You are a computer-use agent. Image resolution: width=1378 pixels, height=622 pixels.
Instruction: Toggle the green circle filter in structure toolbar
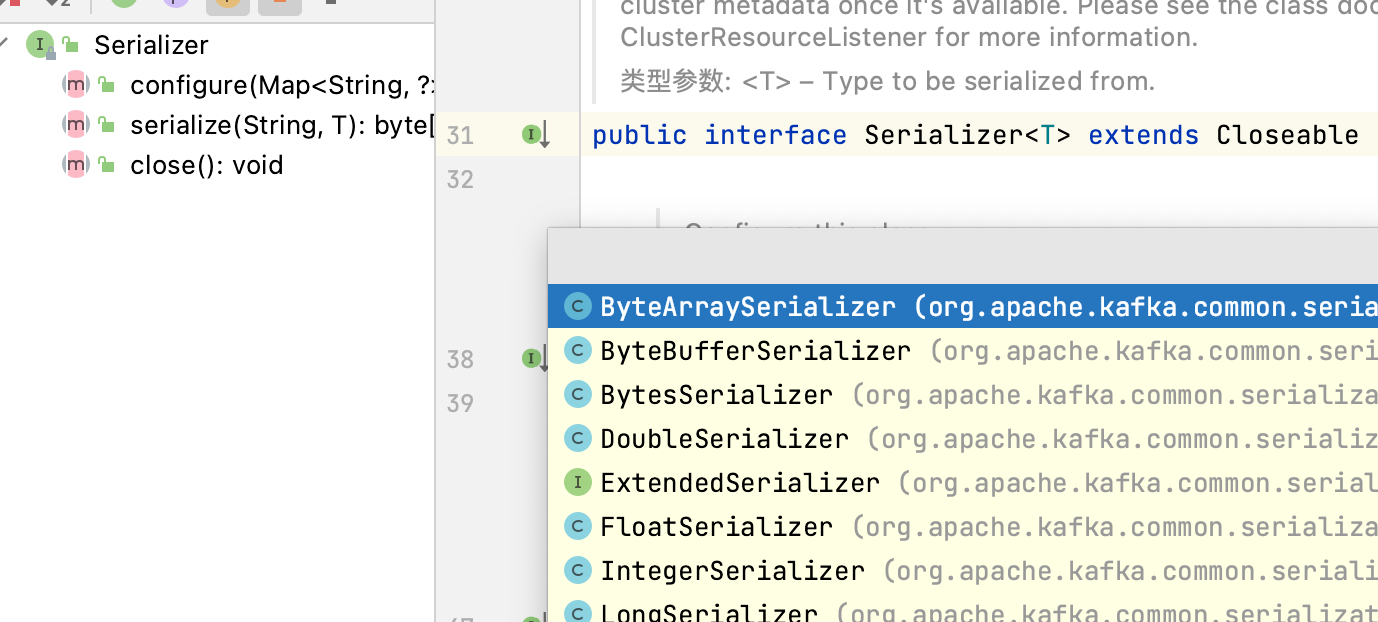123,4
